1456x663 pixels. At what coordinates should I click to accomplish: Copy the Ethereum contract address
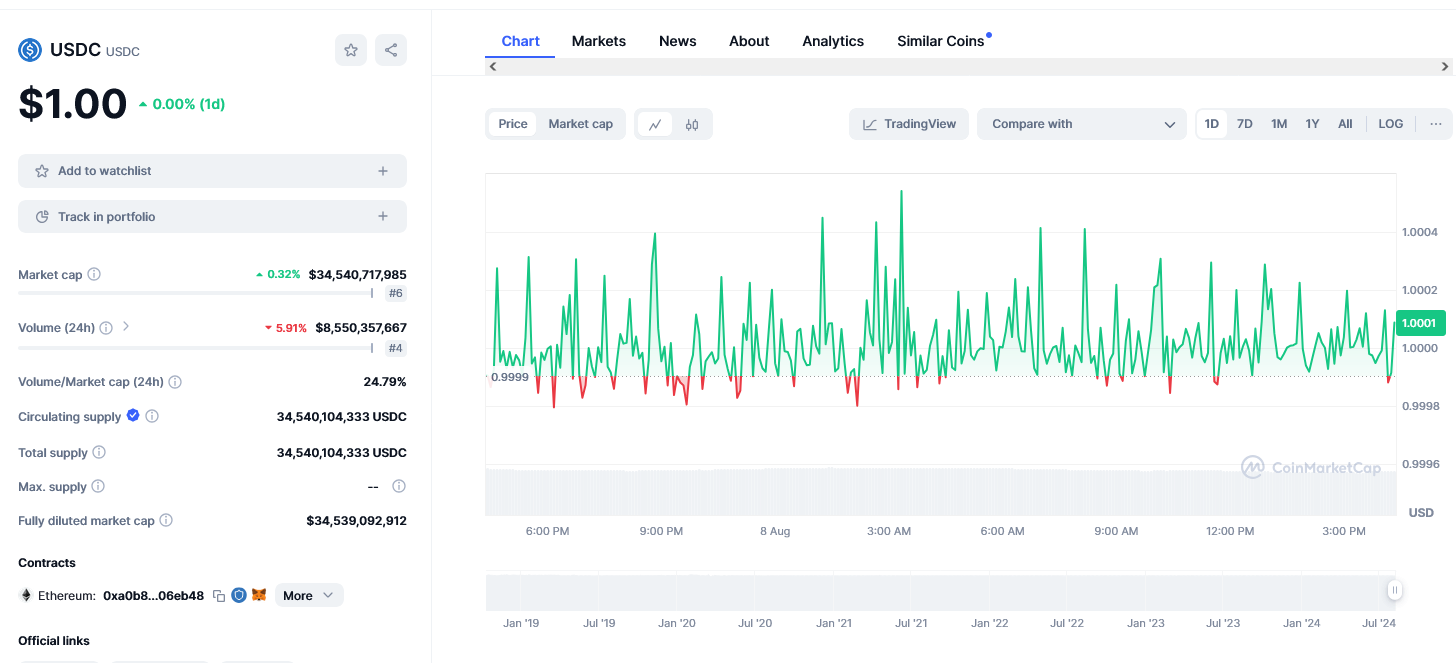coord(219,596)
